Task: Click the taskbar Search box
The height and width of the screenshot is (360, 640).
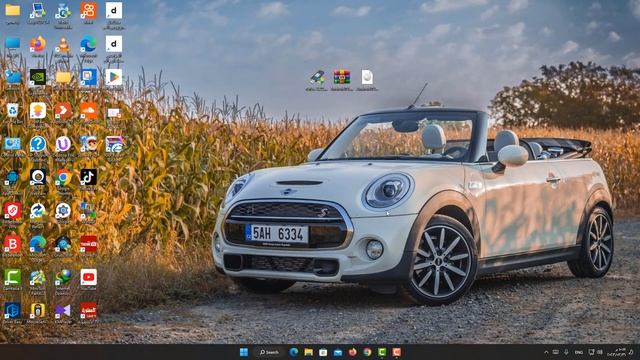Action: click(269, 352)
